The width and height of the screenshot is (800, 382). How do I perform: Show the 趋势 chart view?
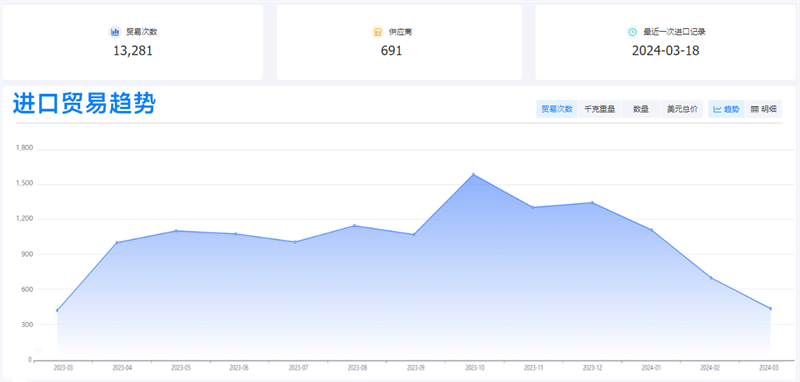(727, 109)
